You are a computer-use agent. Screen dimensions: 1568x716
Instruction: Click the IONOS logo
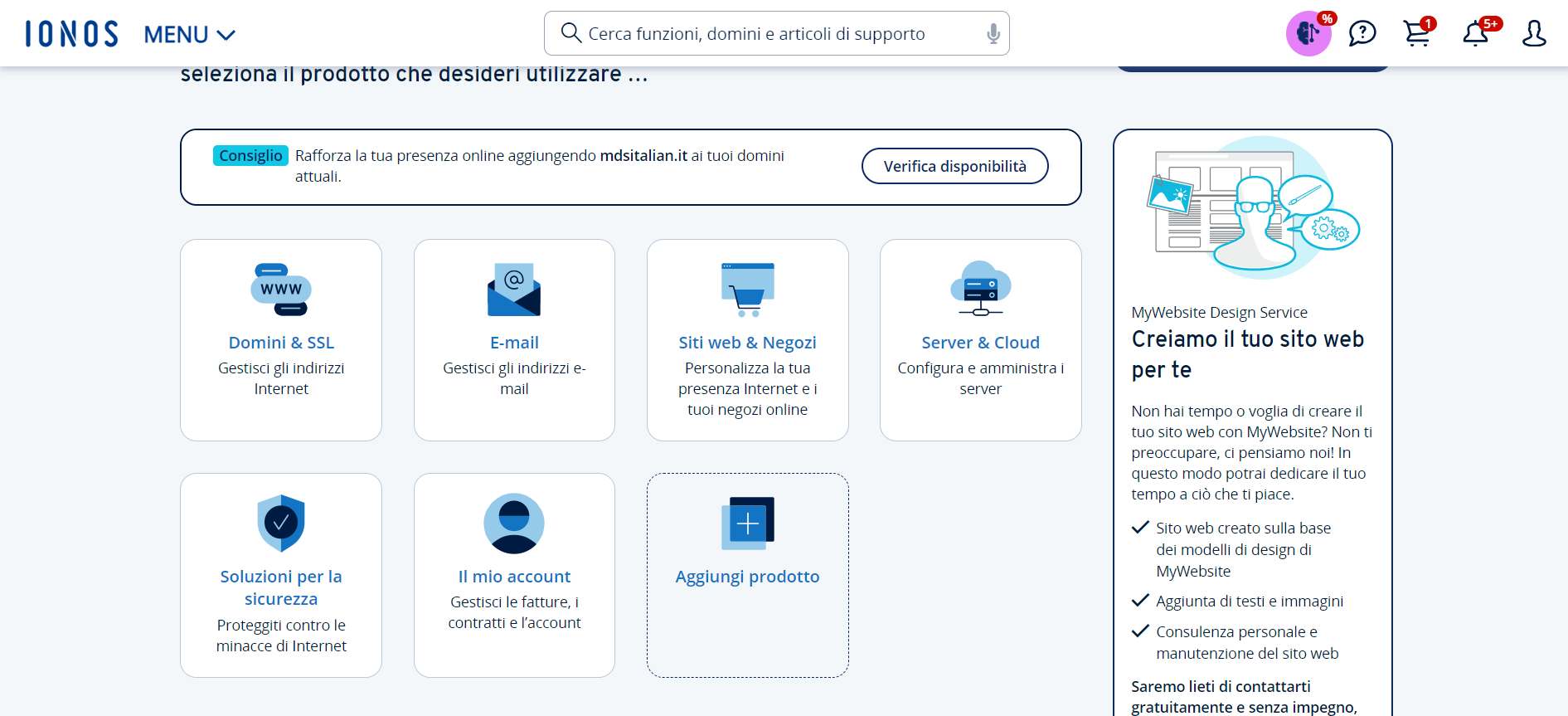[71, 34]
